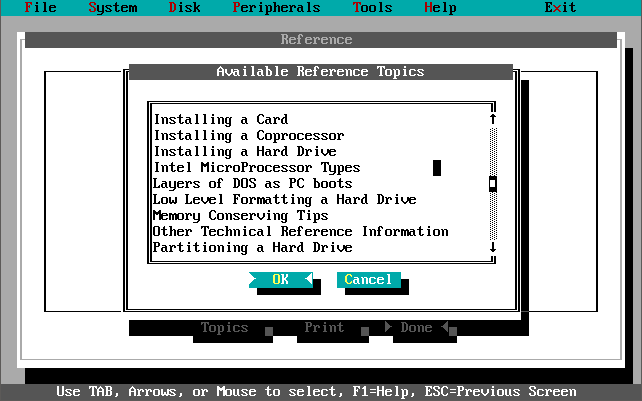Open the File menu

[40, 7]
